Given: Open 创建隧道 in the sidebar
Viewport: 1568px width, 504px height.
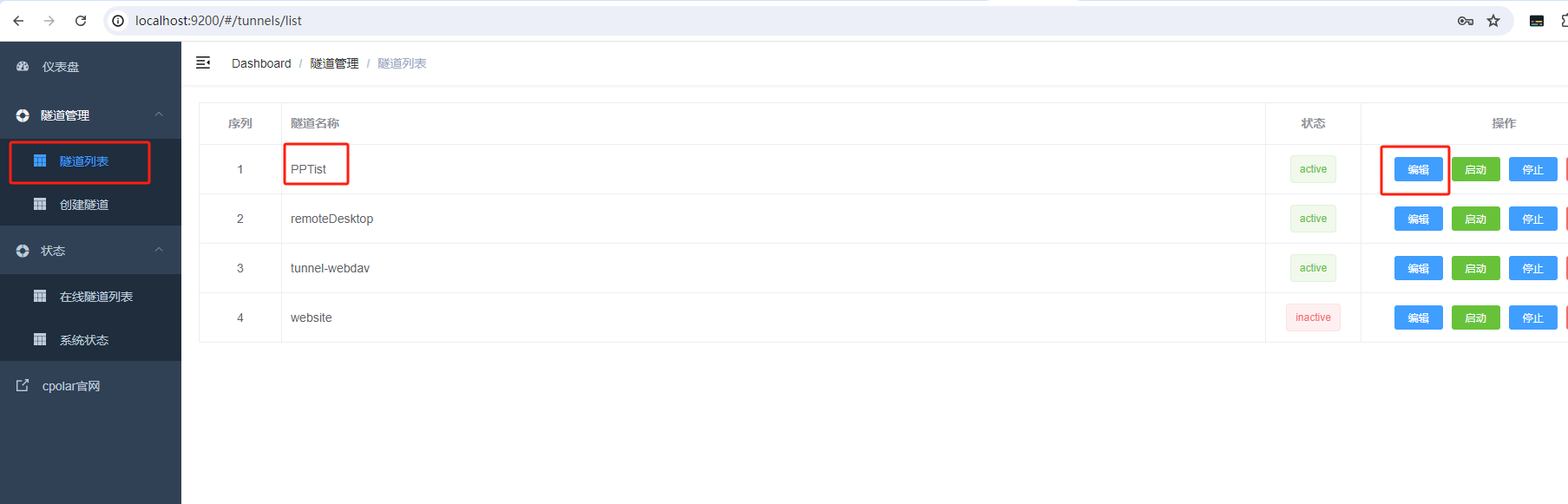Looking at the screenshot, I should coord(84,205).
